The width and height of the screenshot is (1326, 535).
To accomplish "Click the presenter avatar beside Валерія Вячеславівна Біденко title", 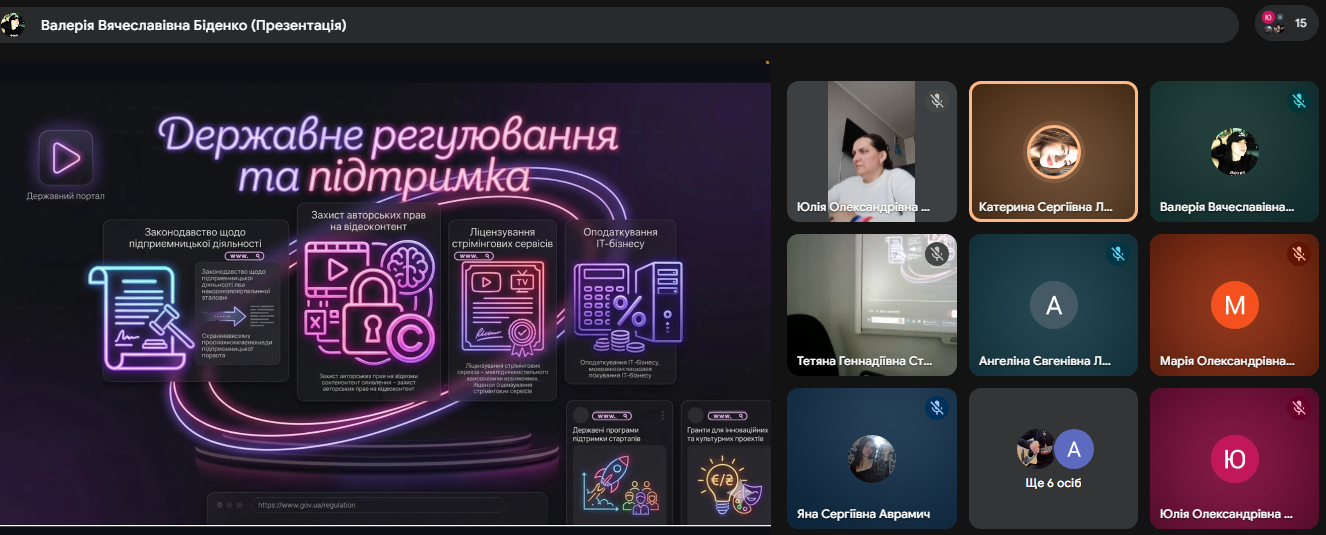I will click(13, 24).
